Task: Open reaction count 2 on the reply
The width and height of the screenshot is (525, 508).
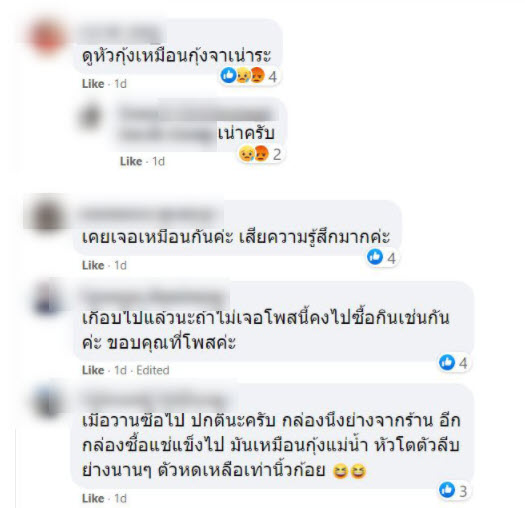Action: coord(277,154)
